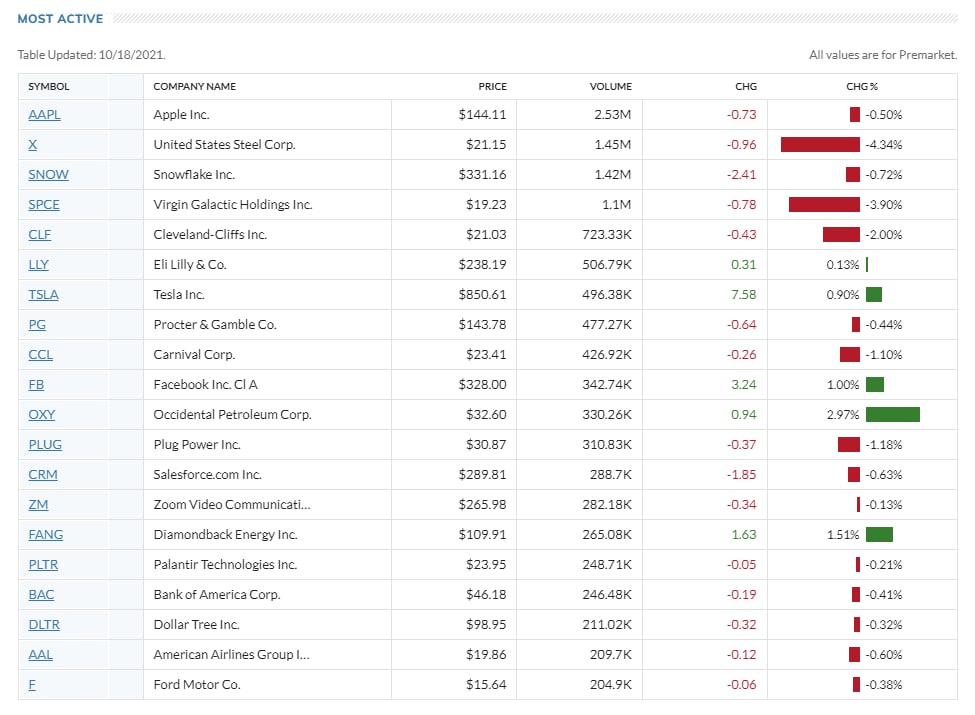This screenshot has height=715, width=975.
Task: Select the Zoom Video Communicati… name
Action: [x=232, y=504]
